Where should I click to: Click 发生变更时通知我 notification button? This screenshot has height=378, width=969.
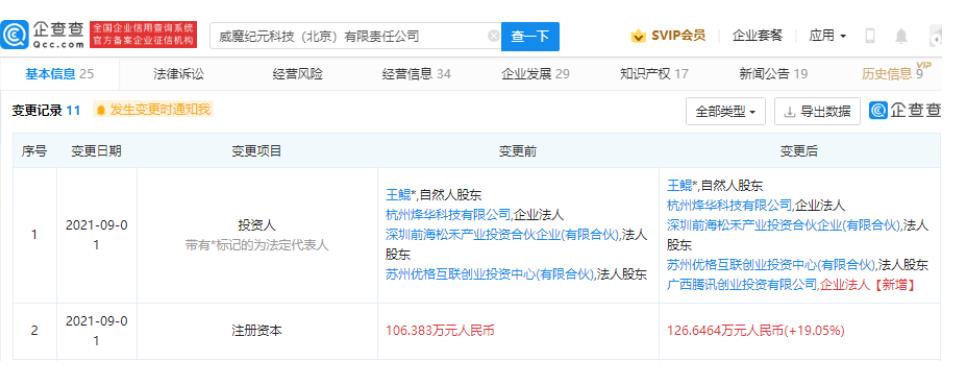point(153,110)
